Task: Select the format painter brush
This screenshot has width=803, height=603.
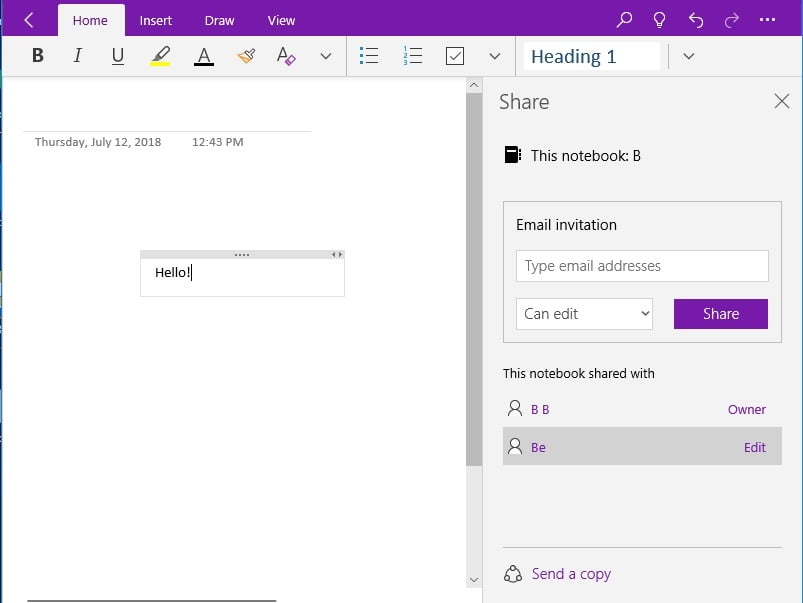Action: click(246, 55)
